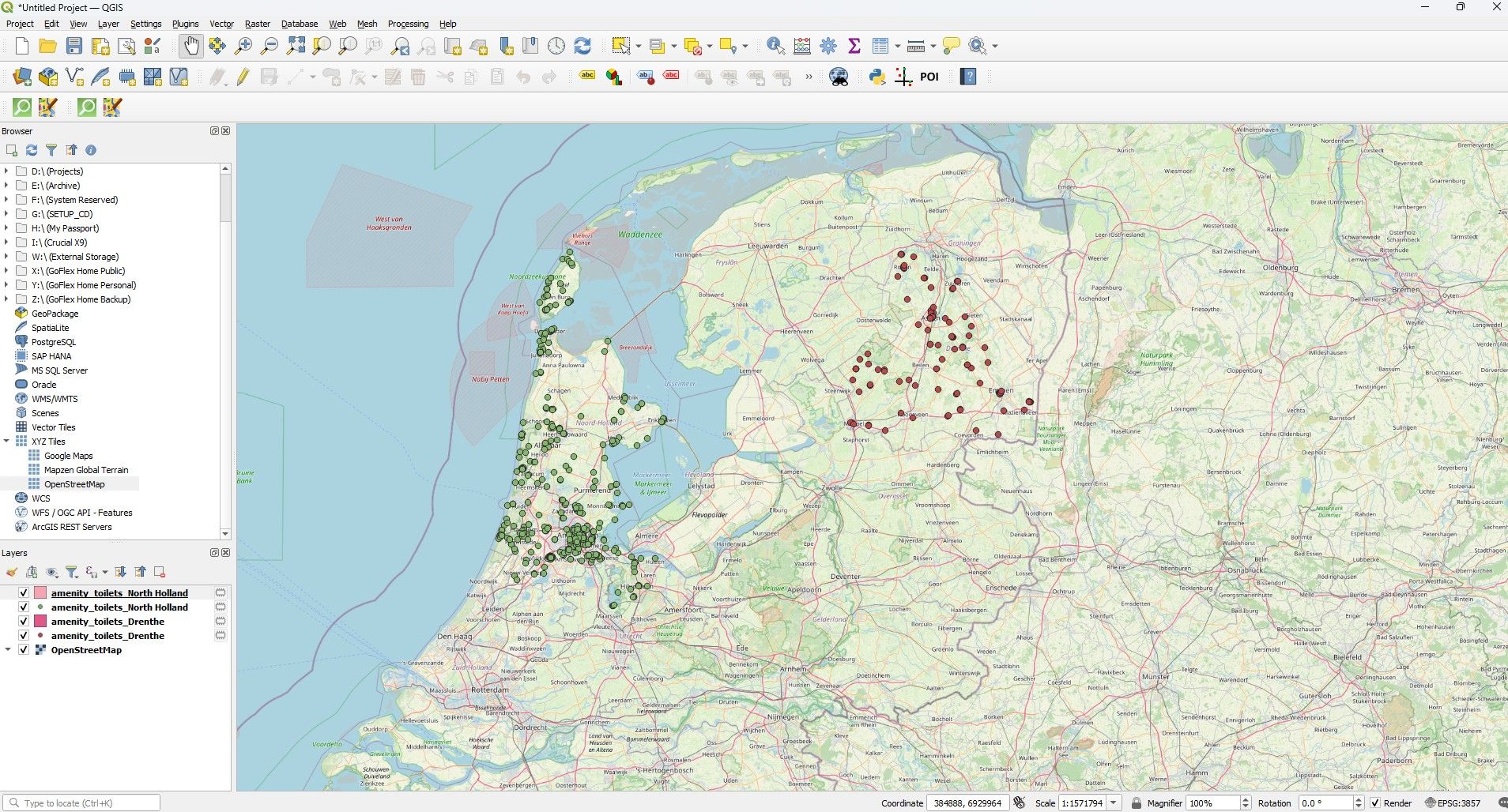Open the Vector menu

tap(222, 23)
